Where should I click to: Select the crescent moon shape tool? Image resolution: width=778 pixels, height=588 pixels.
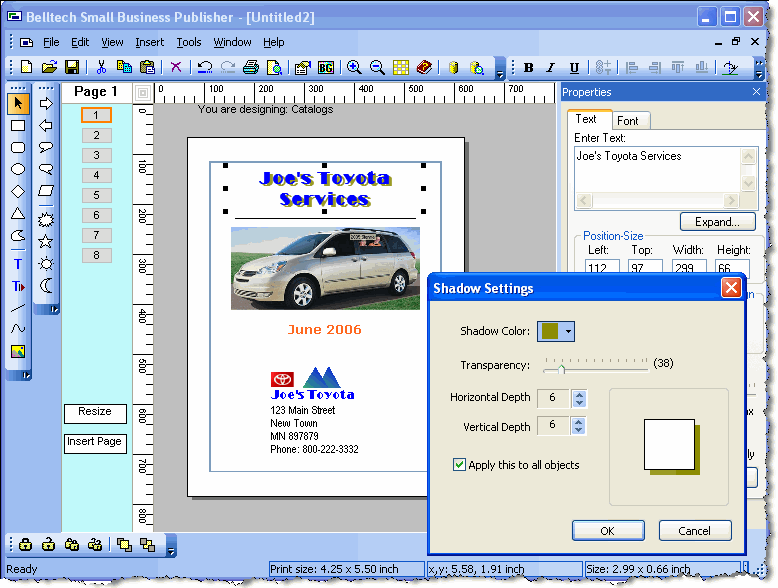(x=45, y=286)
